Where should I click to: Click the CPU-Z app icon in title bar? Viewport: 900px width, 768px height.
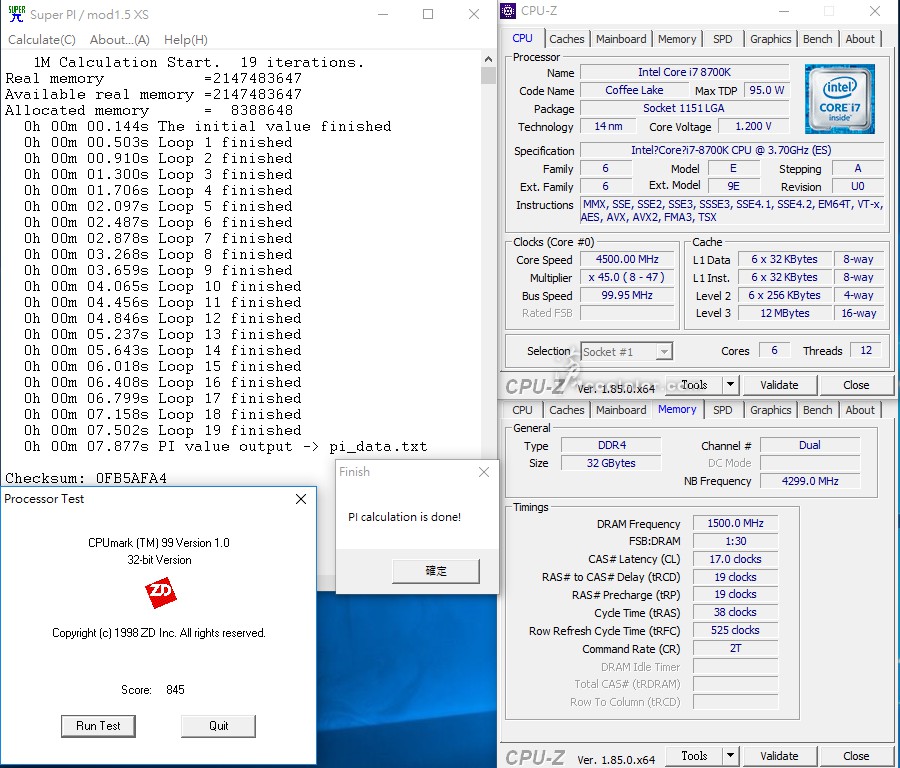tap(508, 11)
